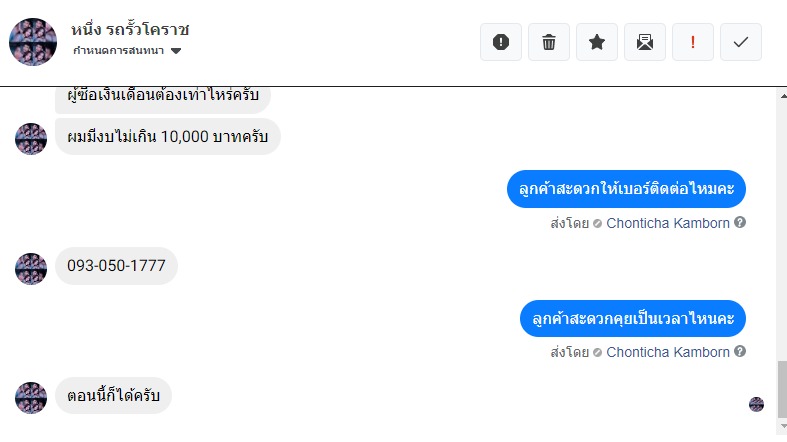
Task: Click the header profile picture
Action: [x=33, y=42]
